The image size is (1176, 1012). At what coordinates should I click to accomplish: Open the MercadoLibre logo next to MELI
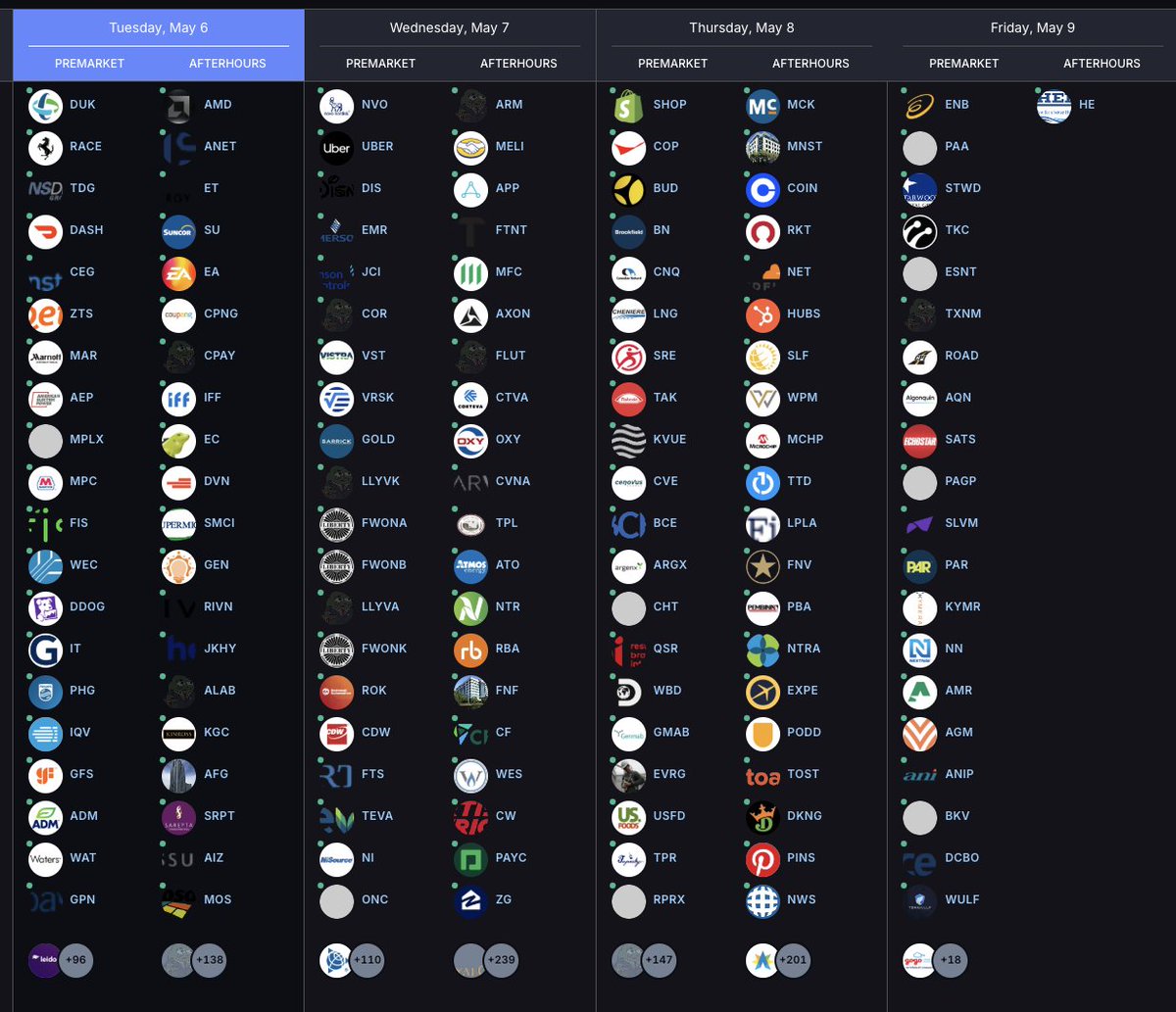click(471, 147)
